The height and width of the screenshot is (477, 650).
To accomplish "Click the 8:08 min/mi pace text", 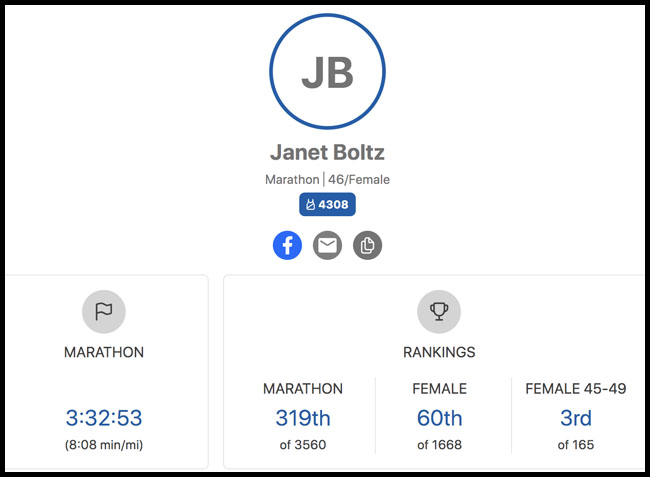I will 103,444.
